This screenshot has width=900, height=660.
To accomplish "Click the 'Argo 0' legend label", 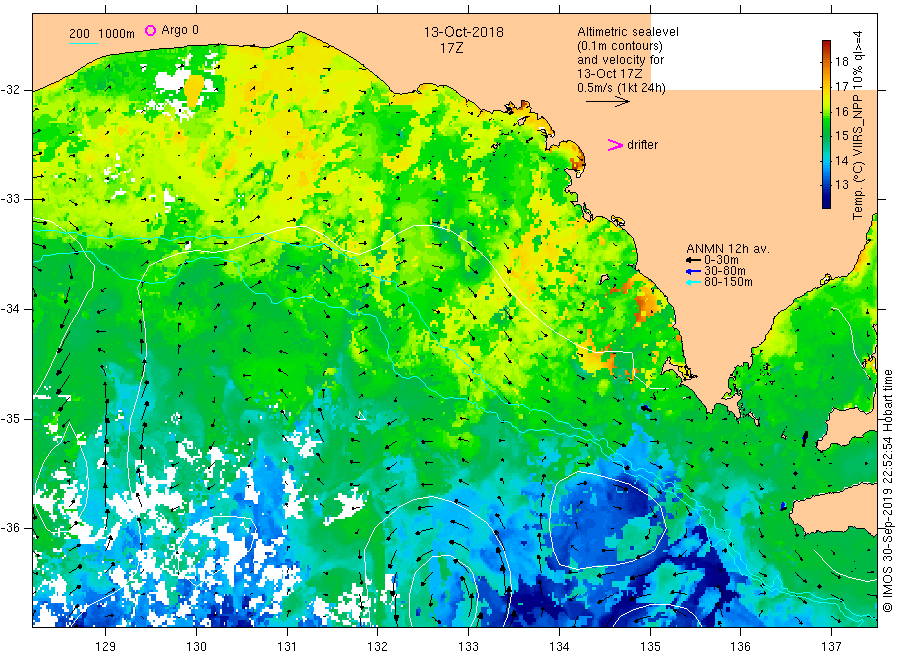I will (180, 30).
